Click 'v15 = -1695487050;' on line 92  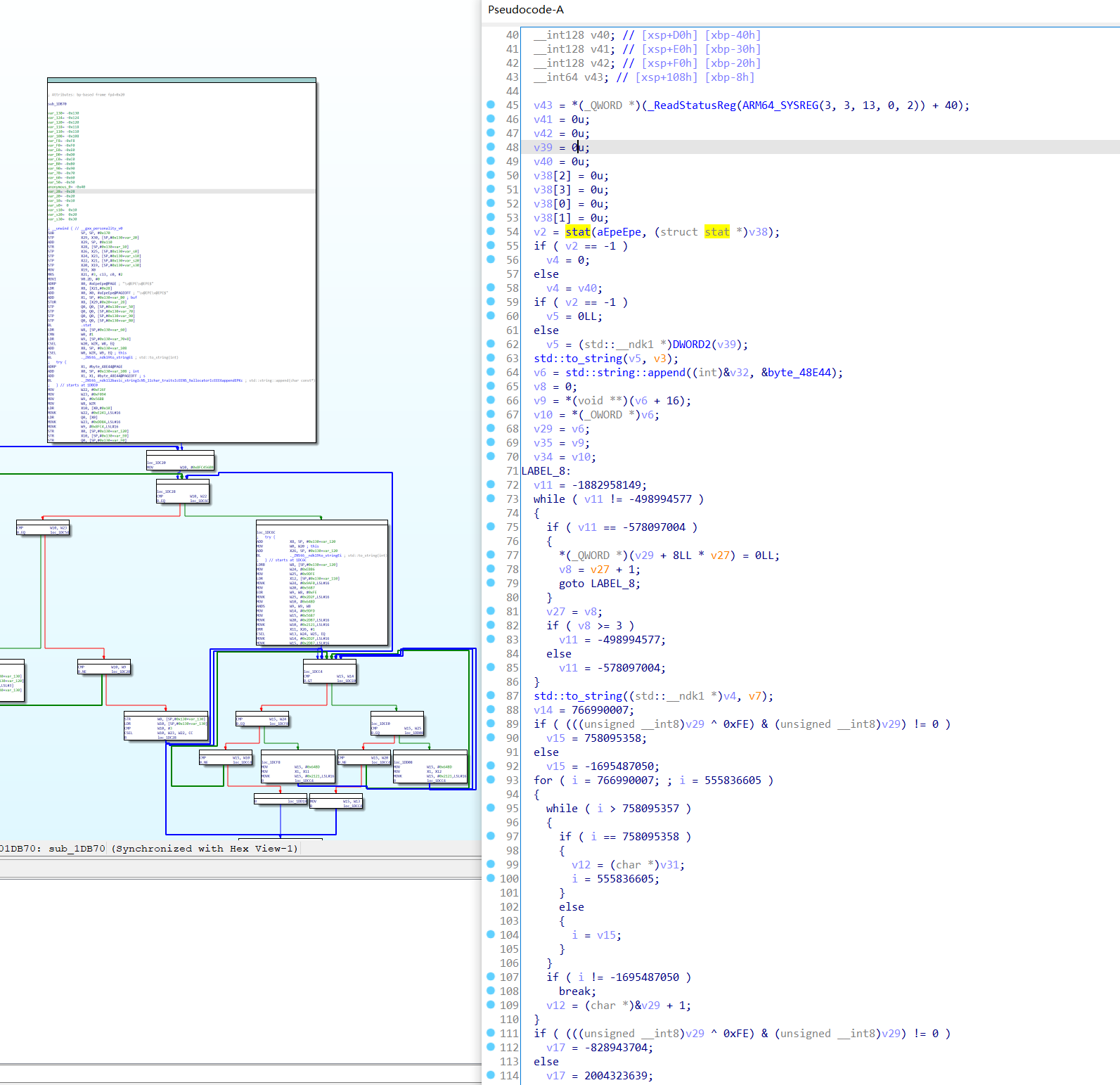(603, 766)
